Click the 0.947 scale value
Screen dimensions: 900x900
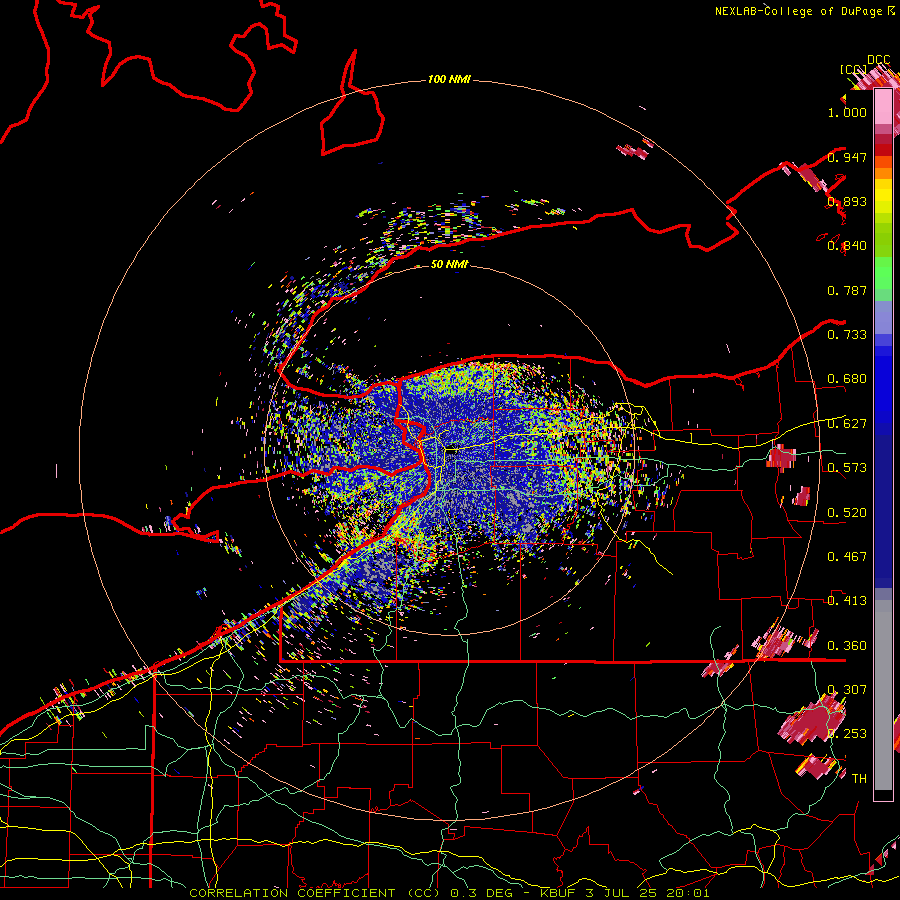click(847, 157)
